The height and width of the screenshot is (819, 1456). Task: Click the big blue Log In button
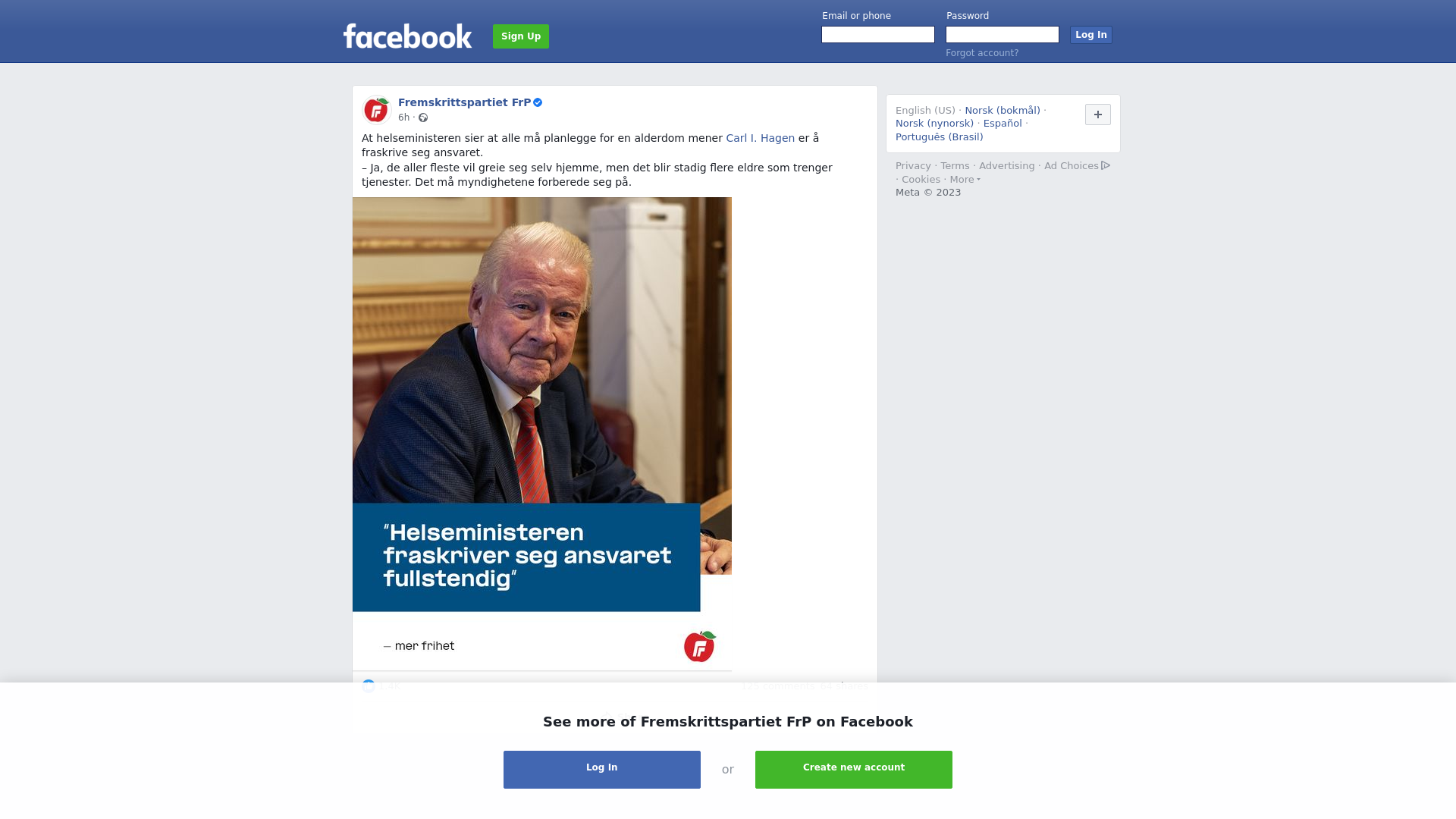click(x=602, y=770)
